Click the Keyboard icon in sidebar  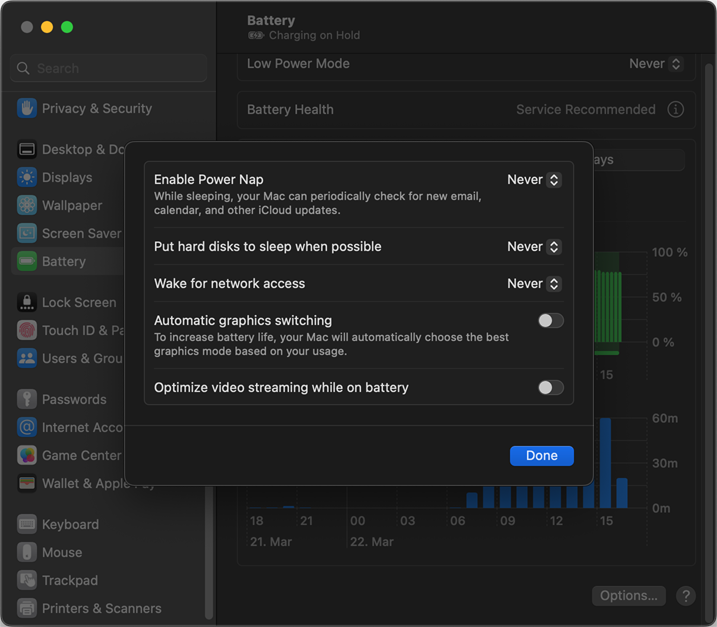(x=27, y=524)
